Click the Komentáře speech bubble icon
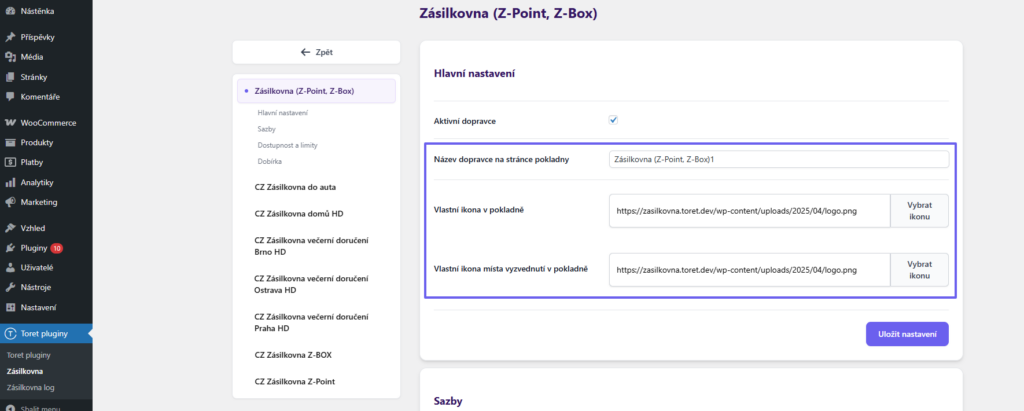The width and height of the screenshot is (1024, 411). click(x=10, y=97)
